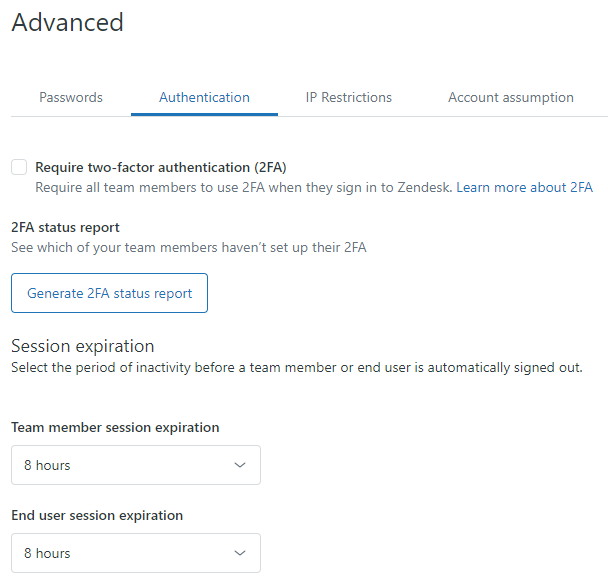Viewport: 608px width, 580px height.
Task: Select the Authentication tab
Action: [x=204, y=97]
